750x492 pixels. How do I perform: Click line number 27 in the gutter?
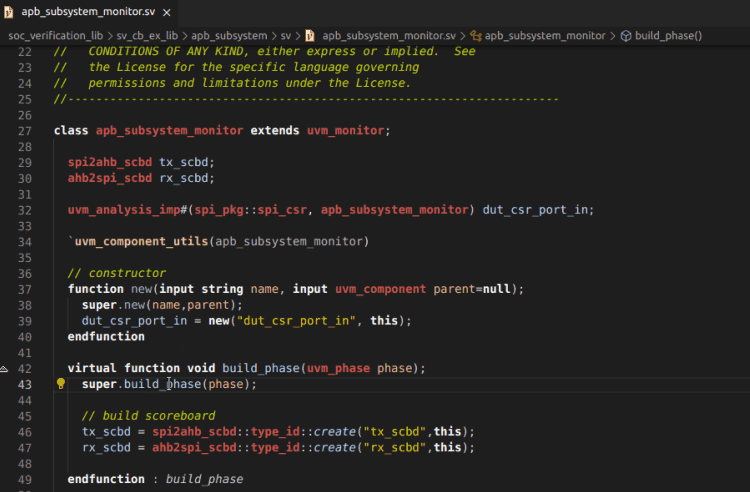[25, 131]
